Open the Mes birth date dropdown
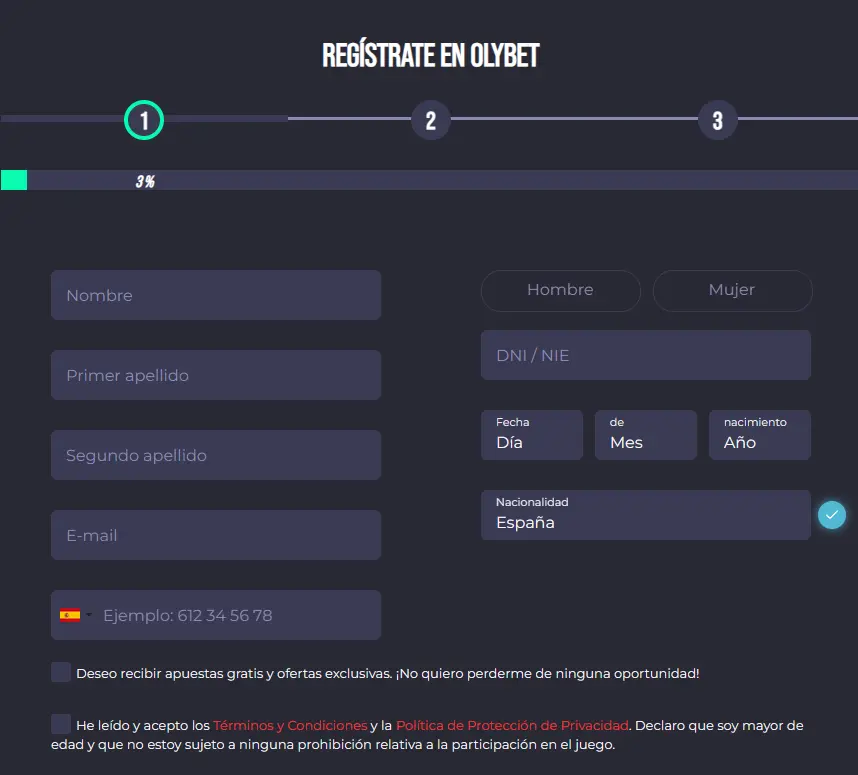The height and width of the screenshot is (775, 858). coord(646,435)
